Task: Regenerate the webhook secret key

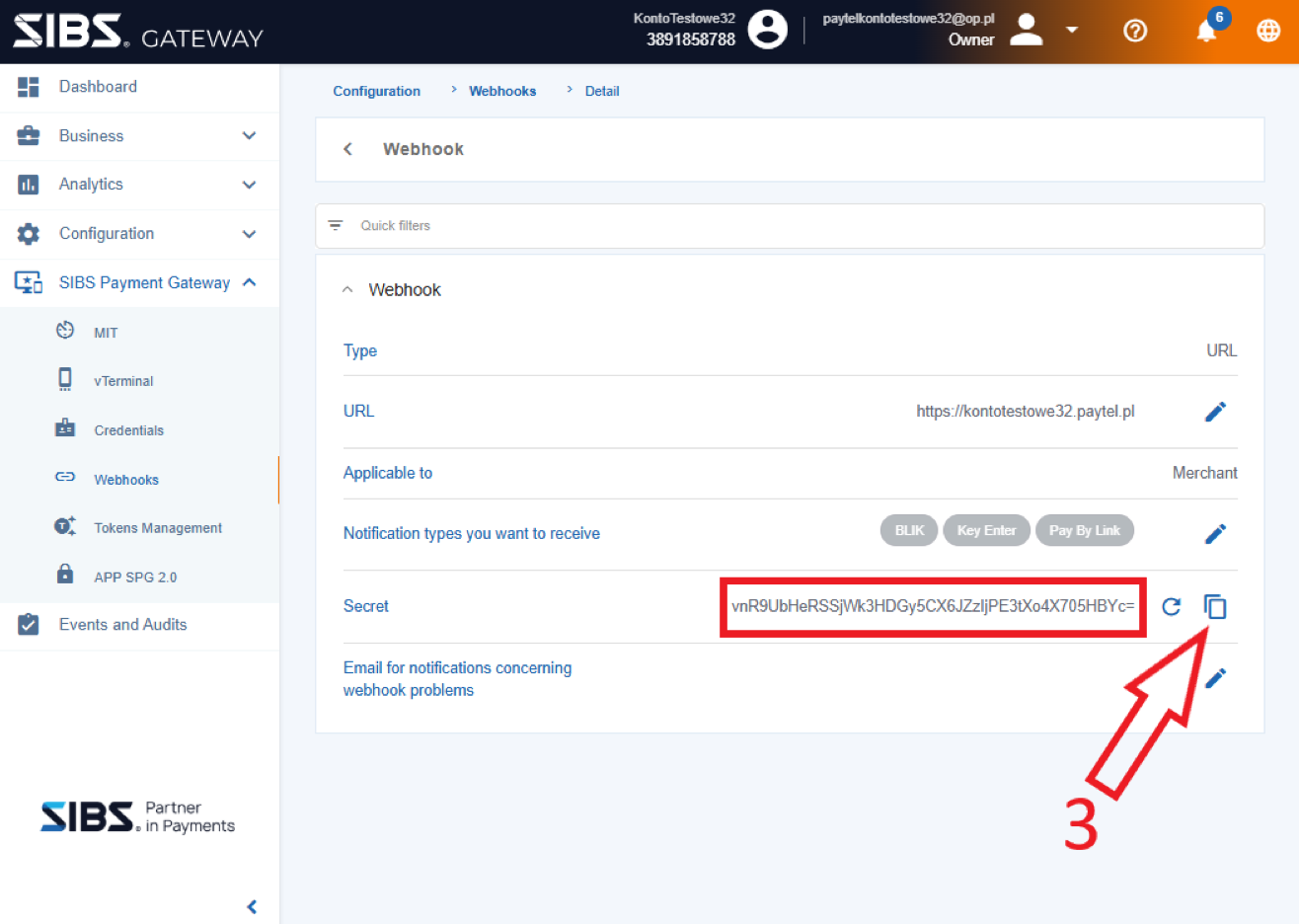Action: pyautogui.click(x=1172, y=606)
